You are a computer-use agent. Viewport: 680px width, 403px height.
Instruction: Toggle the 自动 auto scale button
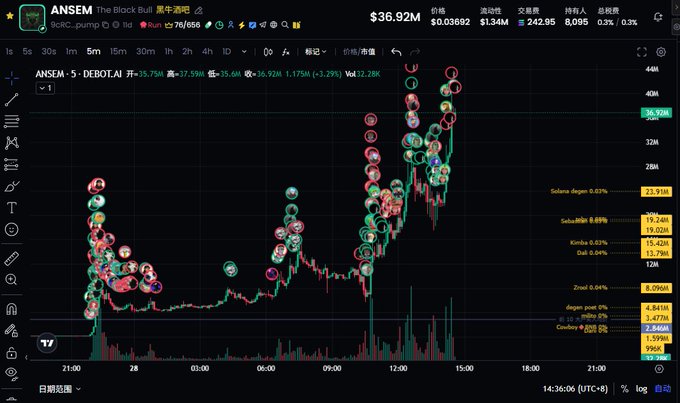663,389
